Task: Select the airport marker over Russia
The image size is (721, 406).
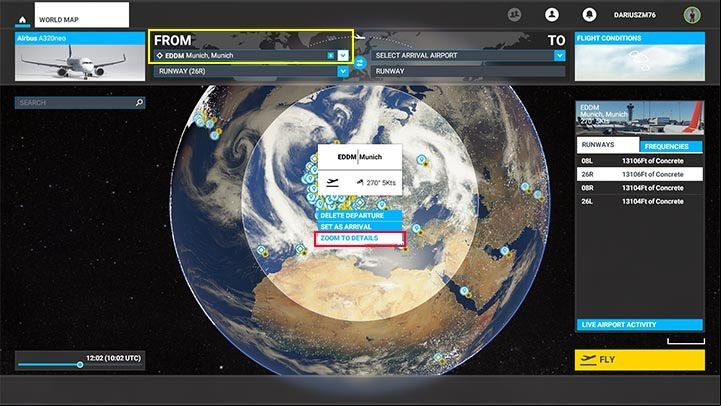Action: [x=421, y=160]
